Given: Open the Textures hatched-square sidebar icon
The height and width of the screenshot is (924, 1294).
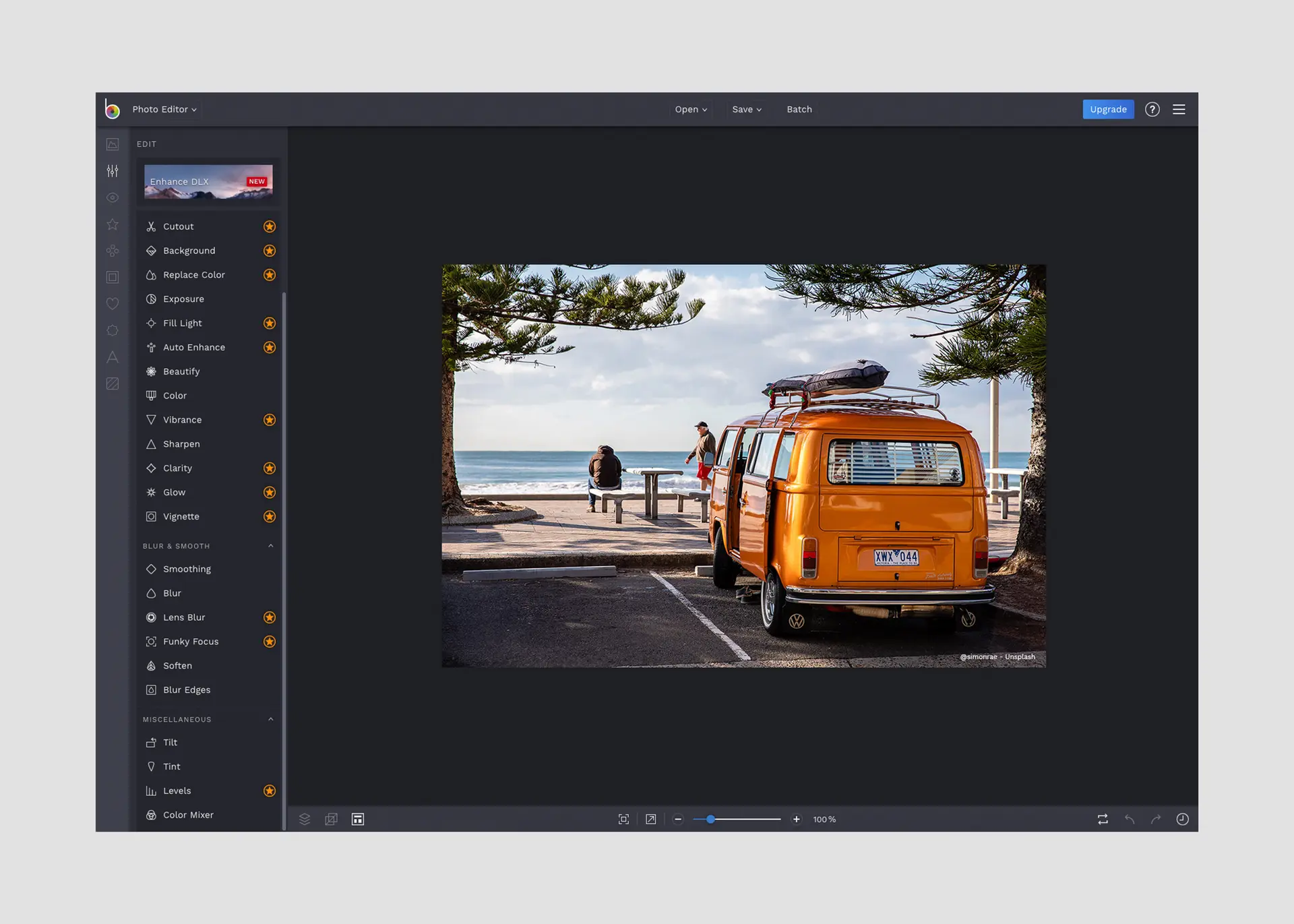Looking at the screenshot, I should [113, 383].
